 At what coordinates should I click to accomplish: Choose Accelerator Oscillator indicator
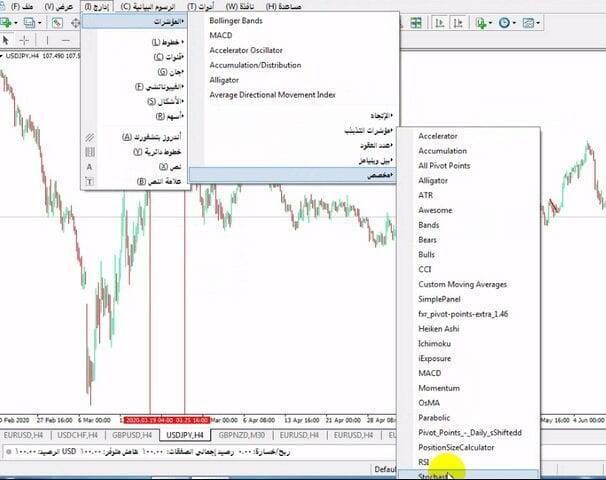pyautogui.click(x=246, y=50)
